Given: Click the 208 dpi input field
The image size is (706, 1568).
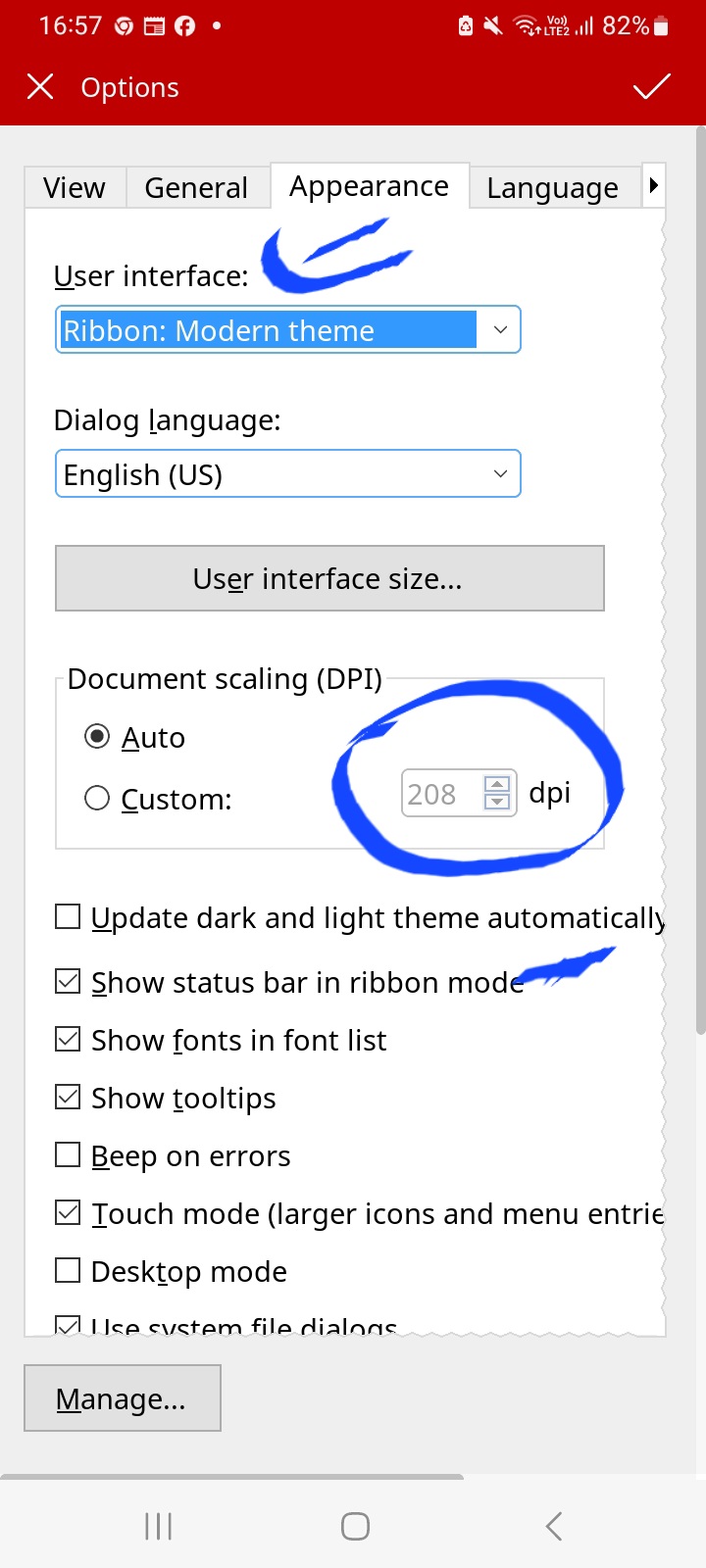Looking at the screenshot, I should click(x=441, y=794).
